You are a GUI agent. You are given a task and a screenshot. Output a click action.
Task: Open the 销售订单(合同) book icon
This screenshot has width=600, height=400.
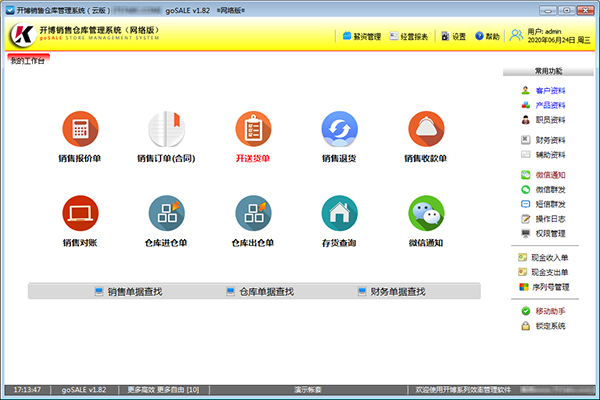166,129
